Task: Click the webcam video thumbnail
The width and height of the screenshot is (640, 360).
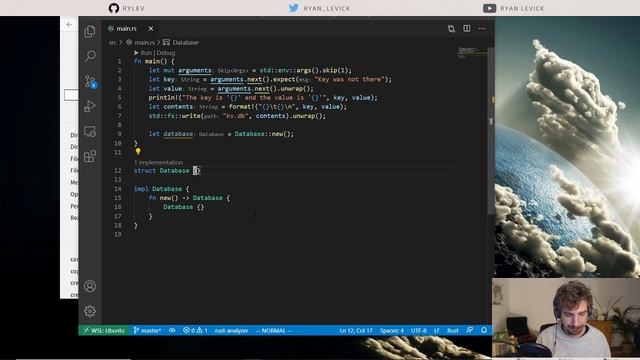Action: coord(566,317)
